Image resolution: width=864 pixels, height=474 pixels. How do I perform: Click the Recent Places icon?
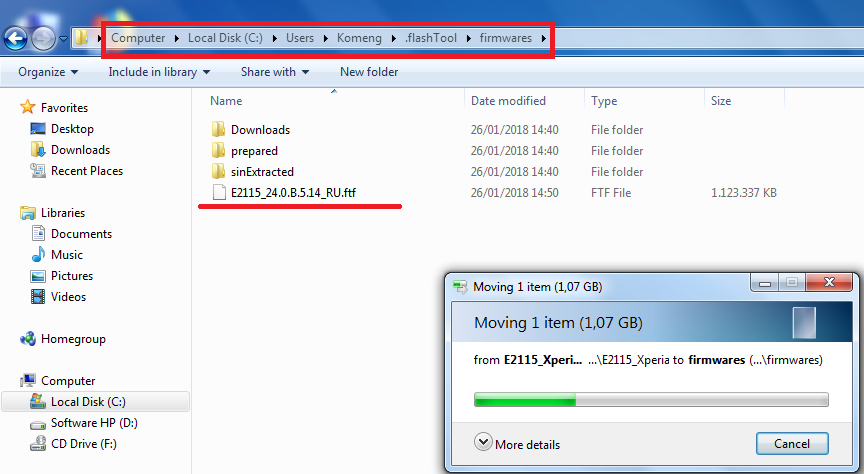tap(38, 170)
